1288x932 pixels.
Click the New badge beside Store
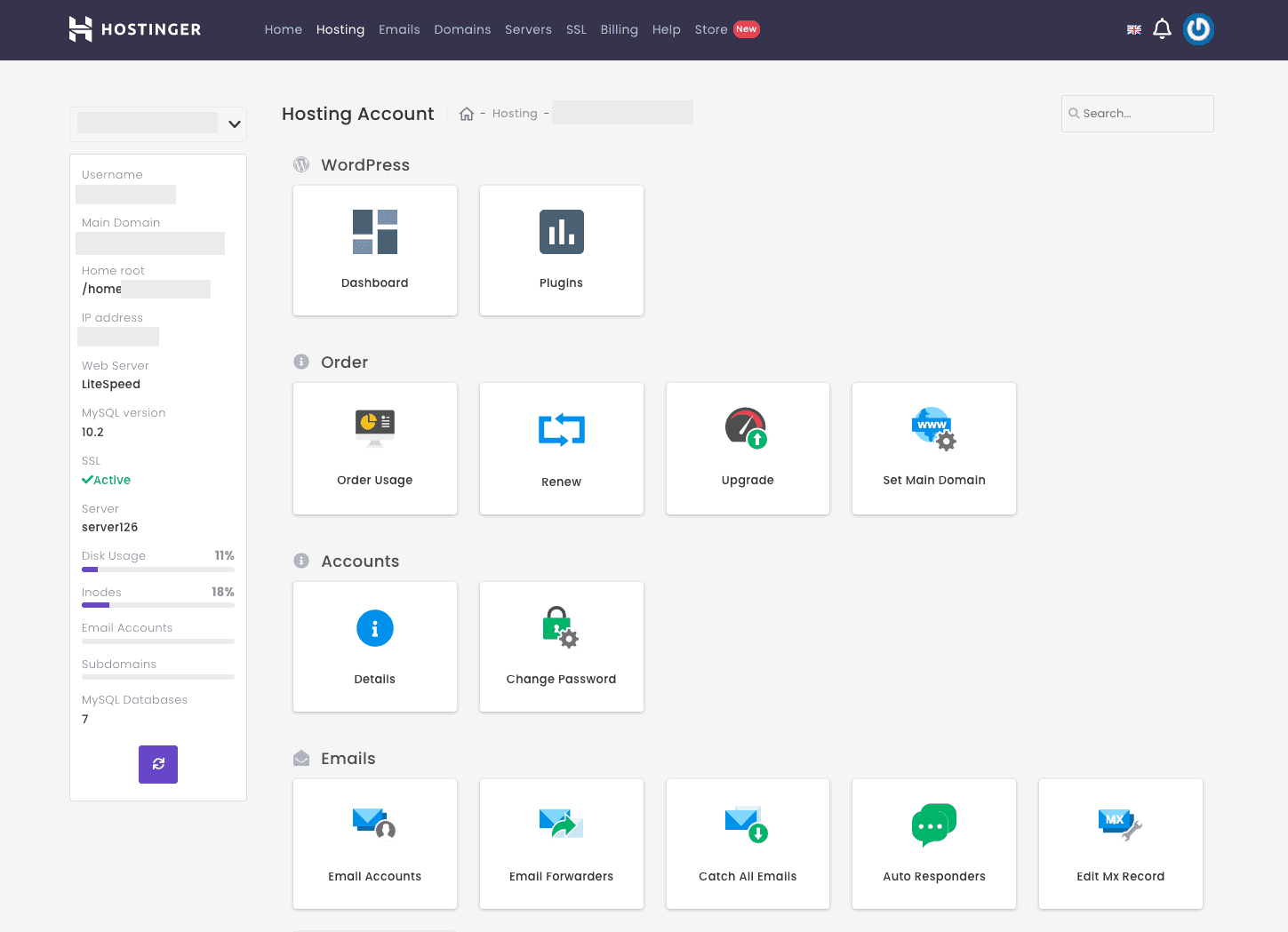tap(747, 29)
